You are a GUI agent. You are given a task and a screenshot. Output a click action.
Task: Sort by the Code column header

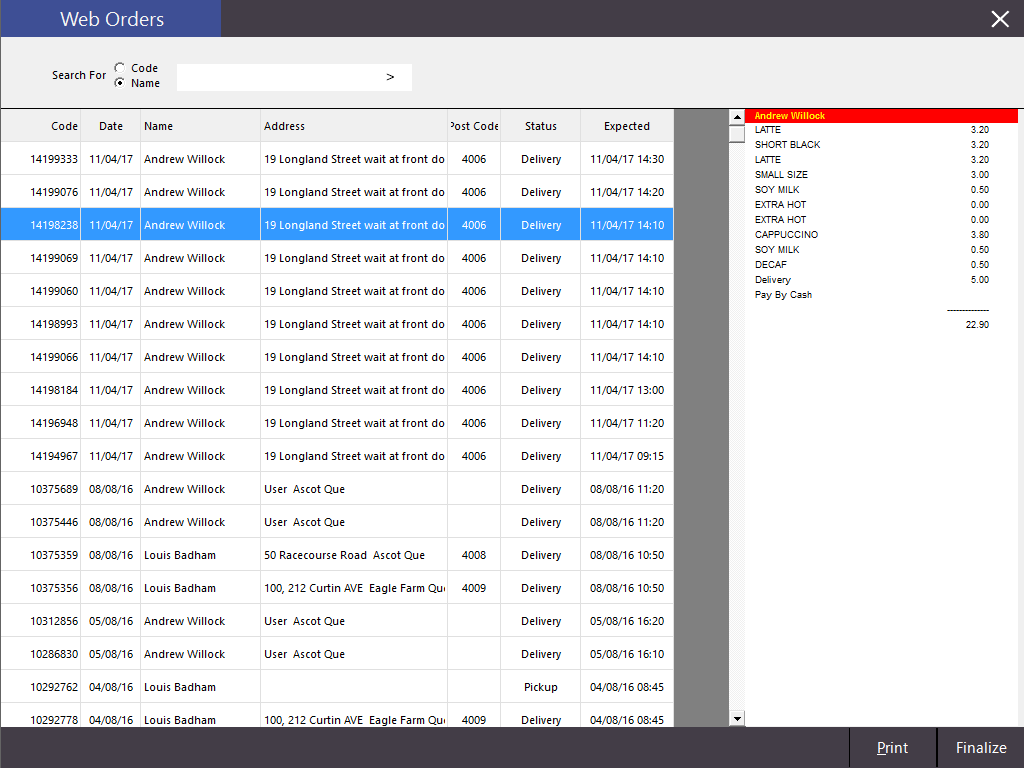[40, 126]
